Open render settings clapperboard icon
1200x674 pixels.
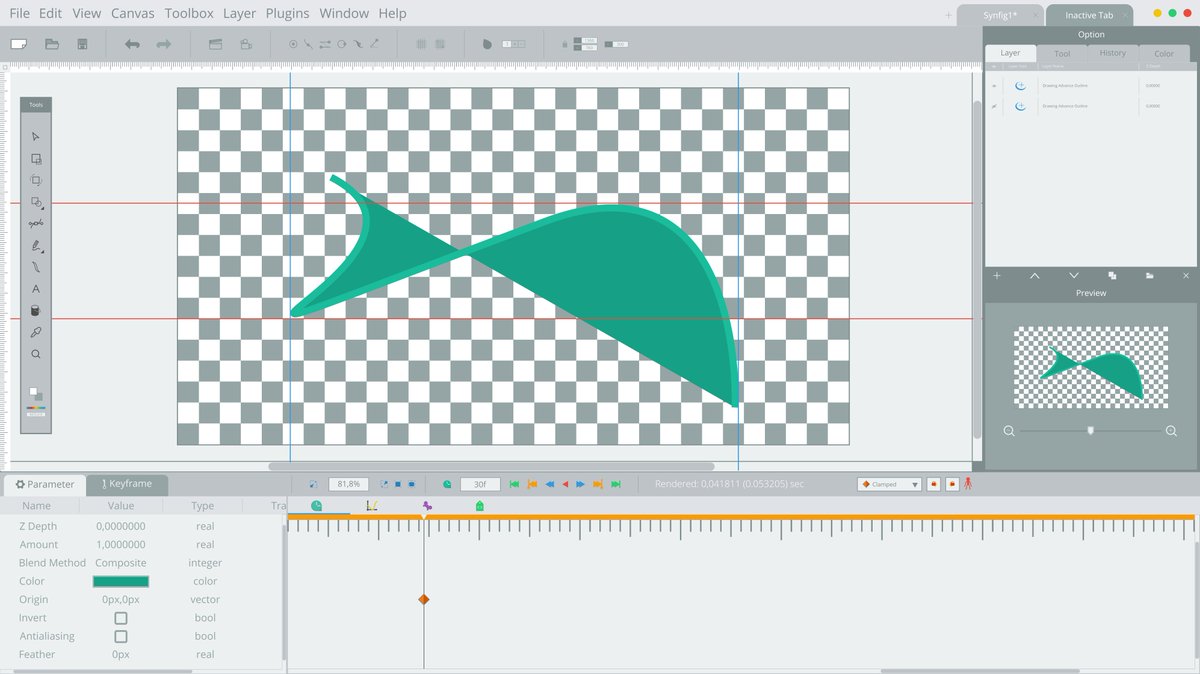coord(215,44)
